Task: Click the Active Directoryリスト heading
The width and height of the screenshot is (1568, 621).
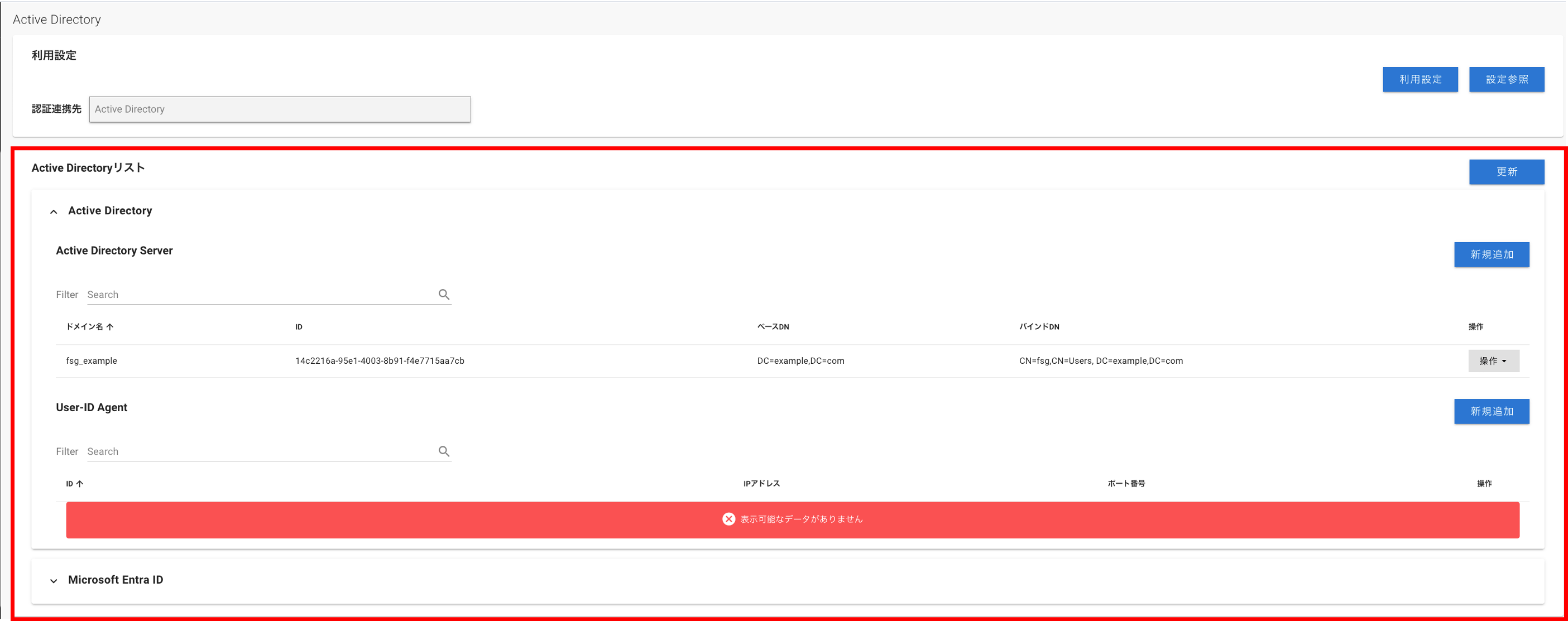Action: pyautogui.click(x=88, y=168)
